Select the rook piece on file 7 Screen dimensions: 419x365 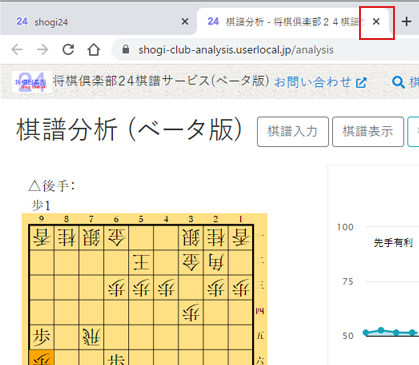(91, 337)
